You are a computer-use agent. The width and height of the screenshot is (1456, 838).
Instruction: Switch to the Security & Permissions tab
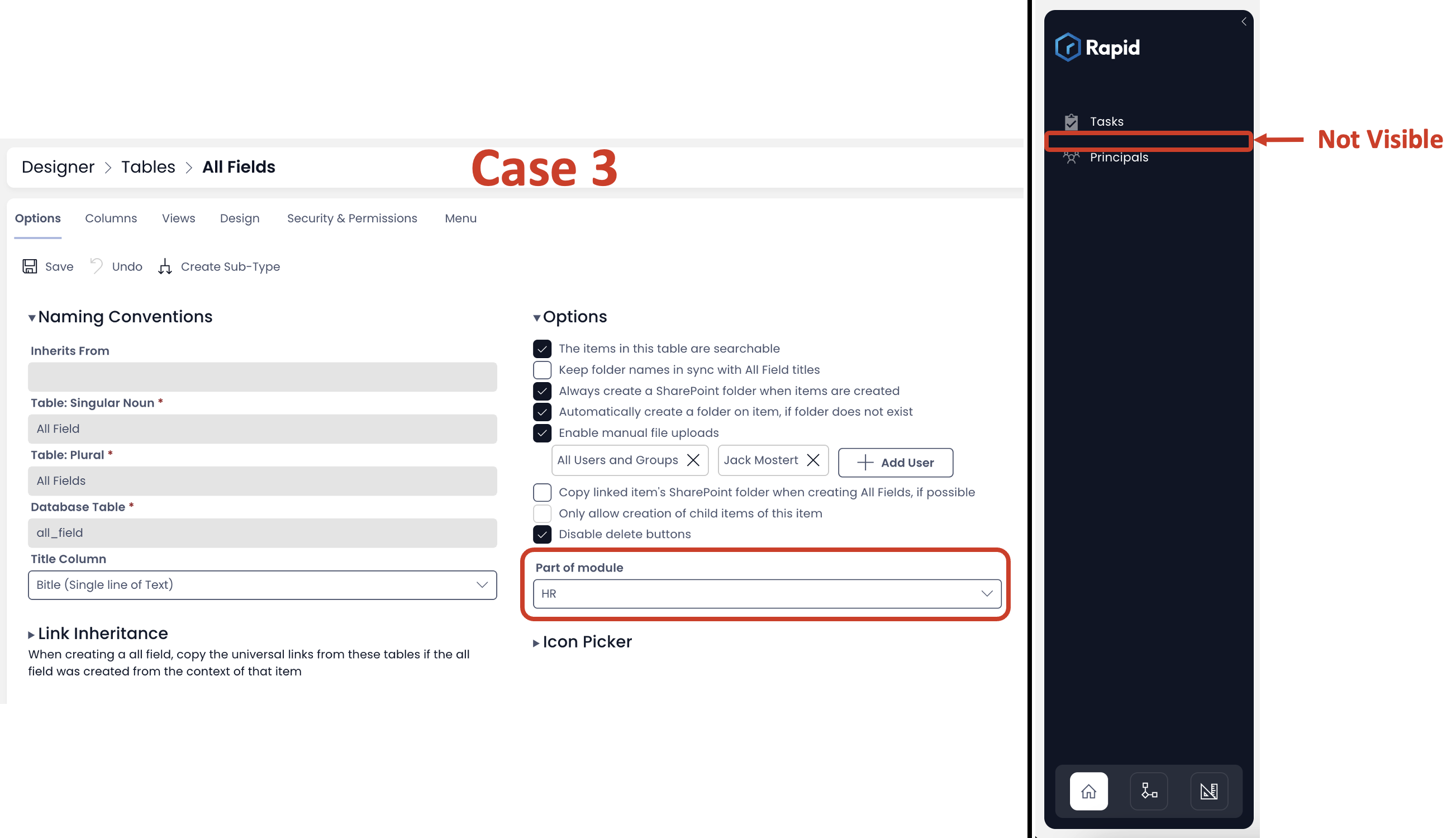(x=352, y=218)
